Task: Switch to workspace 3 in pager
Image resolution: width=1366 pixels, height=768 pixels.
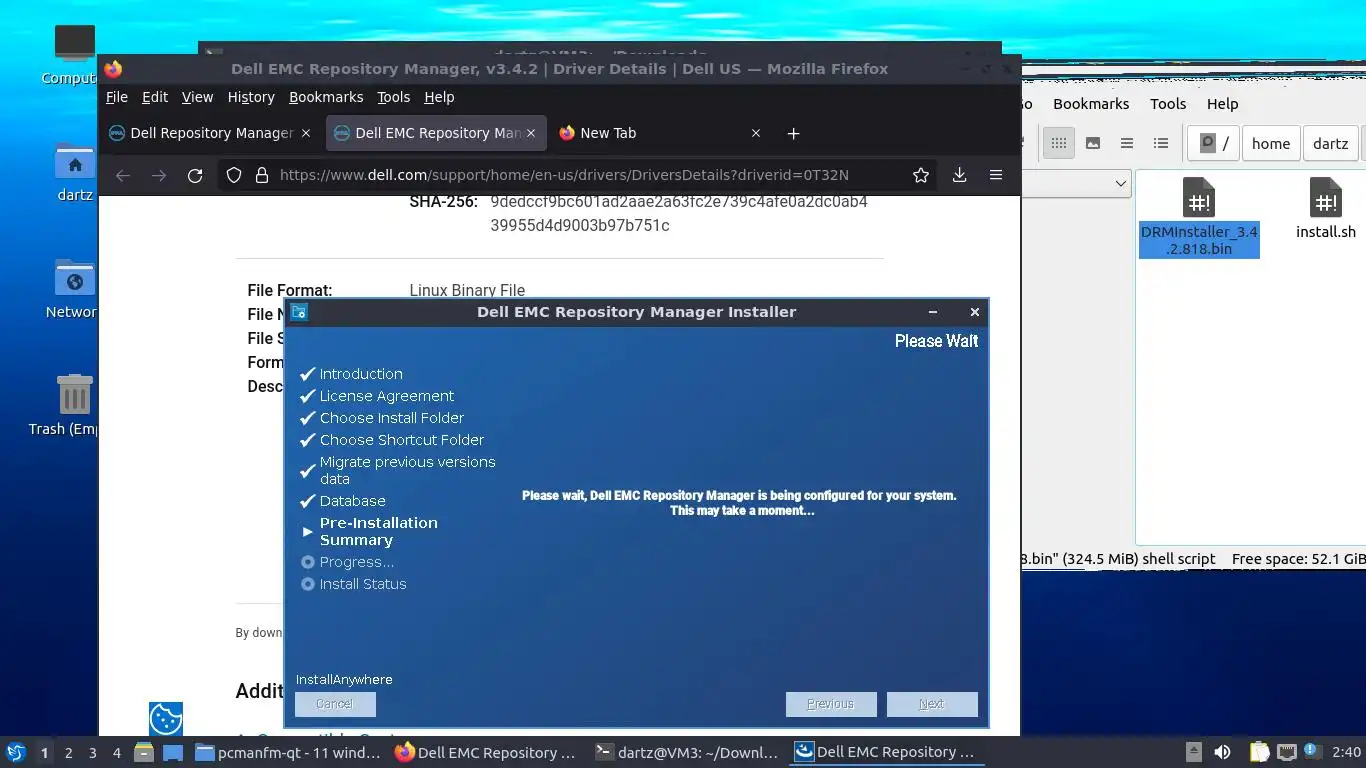Action: tap(93, 753)
